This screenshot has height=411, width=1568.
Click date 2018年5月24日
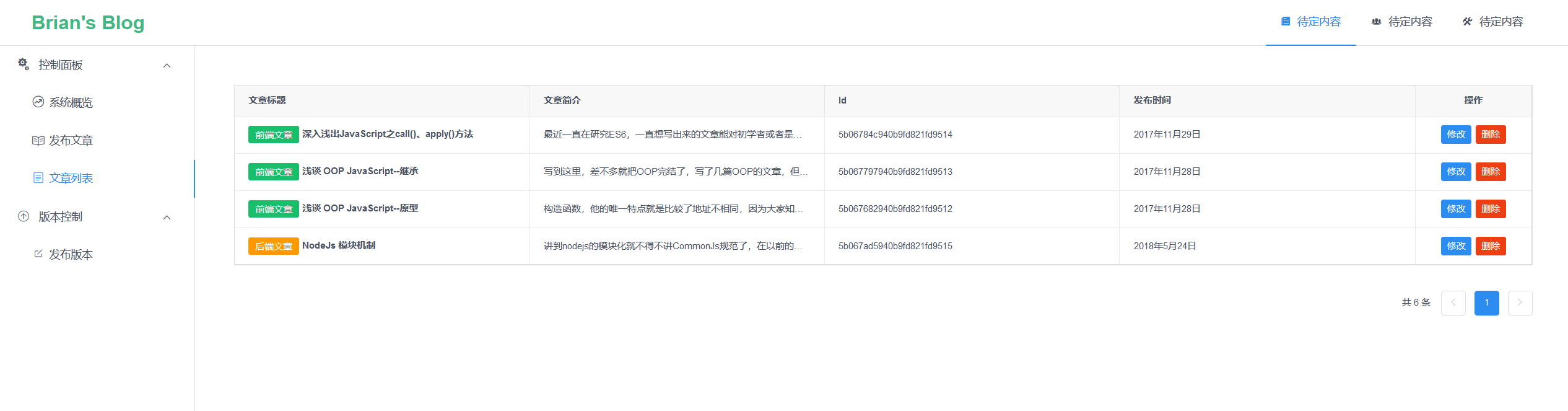(x=1165, y=246)
